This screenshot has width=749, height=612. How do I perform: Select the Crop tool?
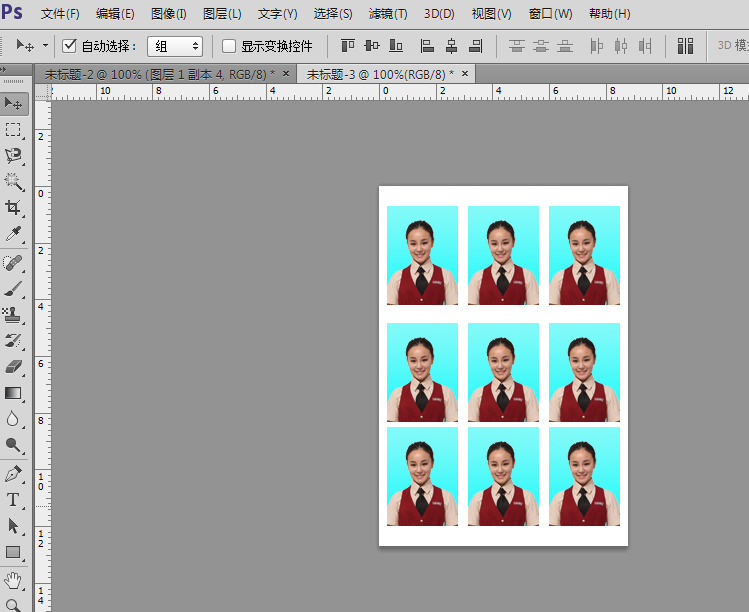(14, 207)
